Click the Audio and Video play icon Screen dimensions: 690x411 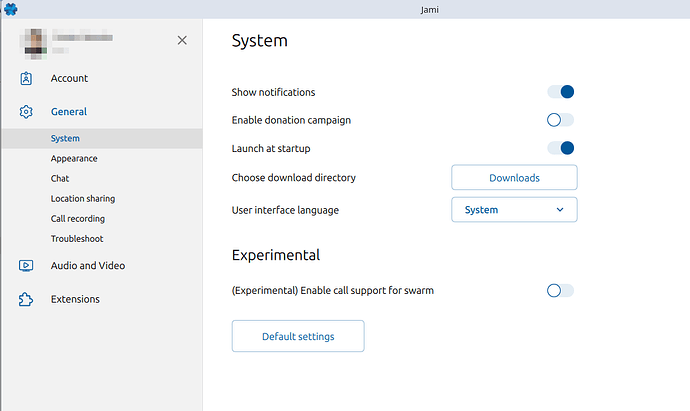[x=27, y=266]
